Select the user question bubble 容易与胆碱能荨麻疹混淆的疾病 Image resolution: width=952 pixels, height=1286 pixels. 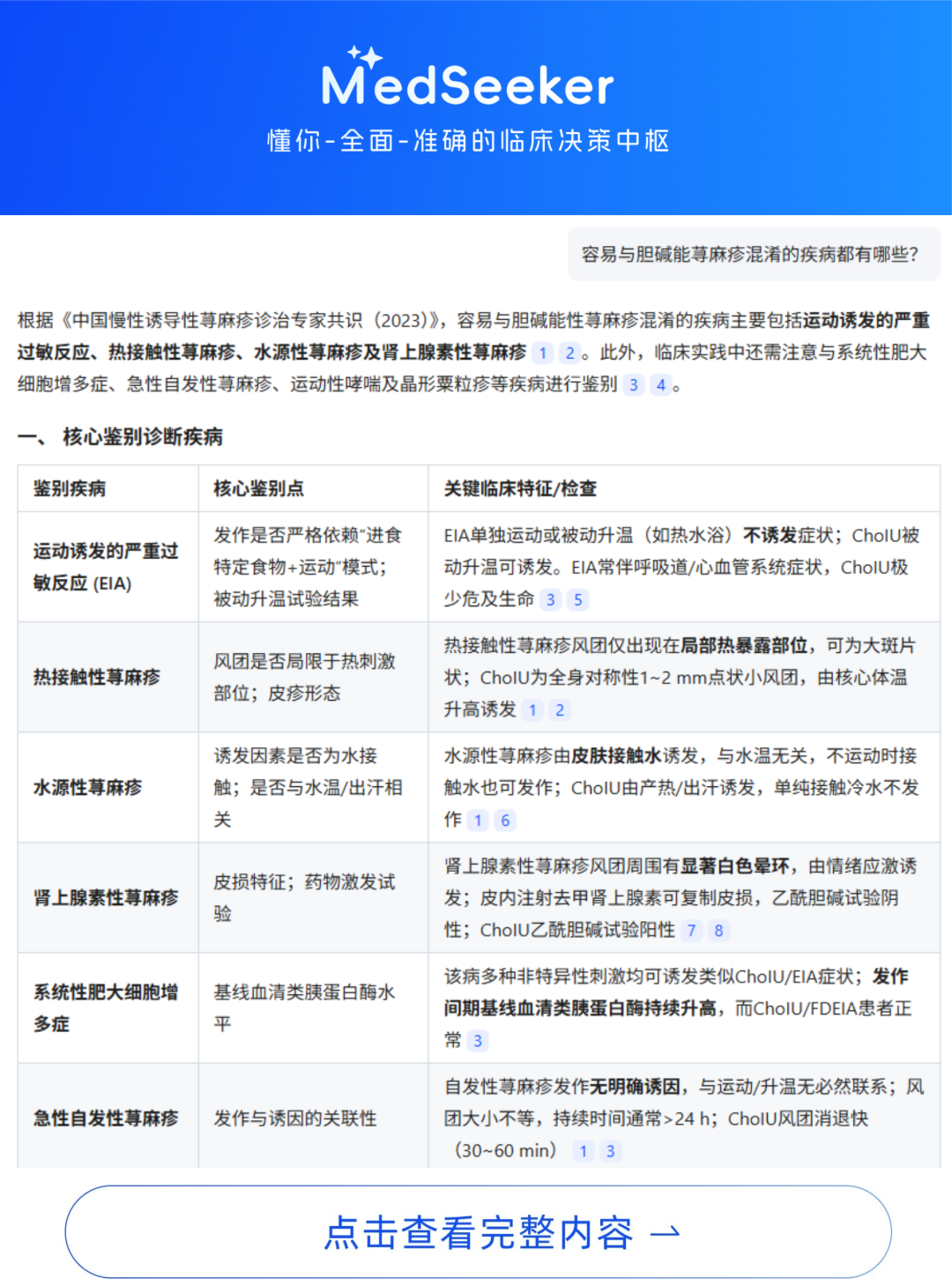(x=754, y=255)
